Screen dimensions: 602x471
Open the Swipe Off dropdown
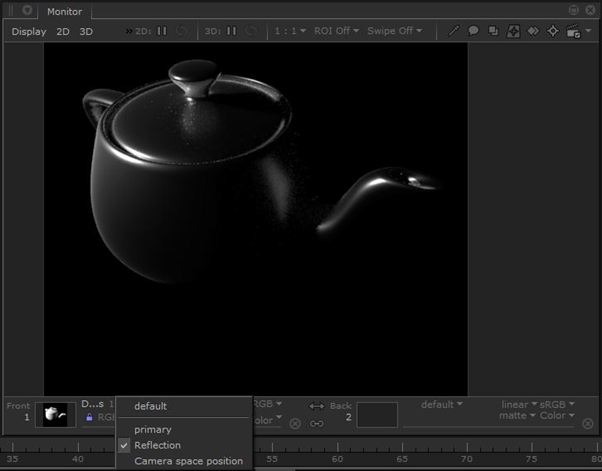click(x=394, y=31)
